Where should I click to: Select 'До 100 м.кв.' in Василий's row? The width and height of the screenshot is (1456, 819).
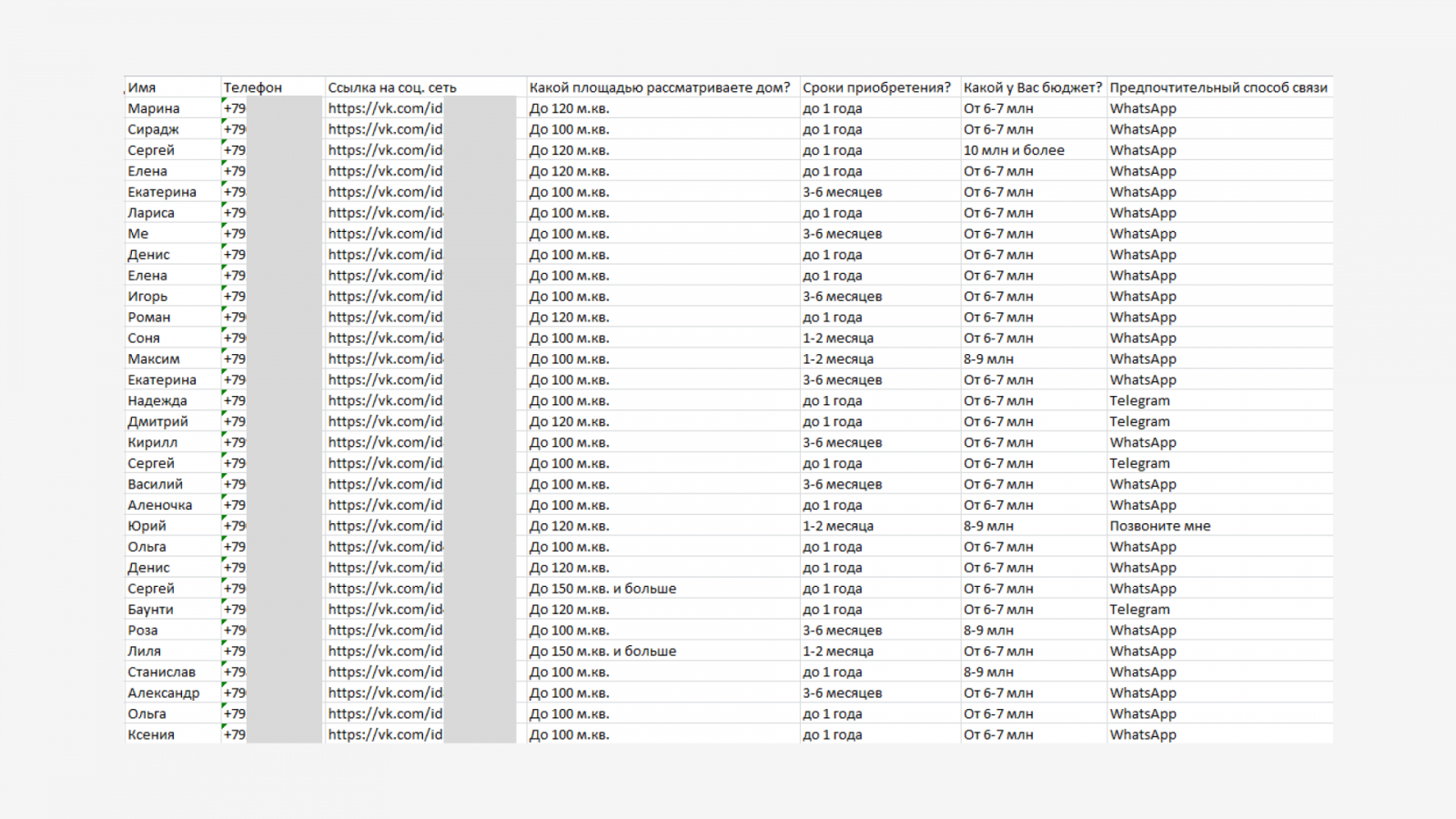570,485
